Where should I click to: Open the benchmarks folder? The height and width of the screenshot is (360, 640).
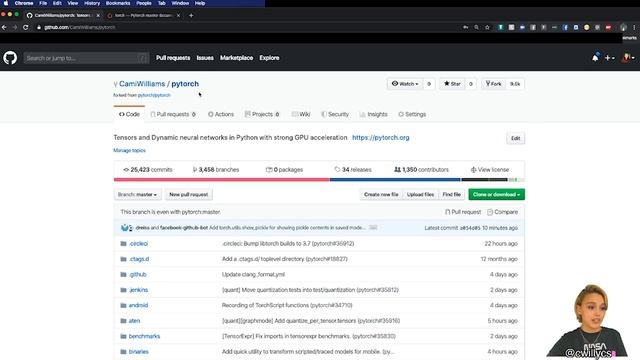pyautogui.click(x=144, y=336)
